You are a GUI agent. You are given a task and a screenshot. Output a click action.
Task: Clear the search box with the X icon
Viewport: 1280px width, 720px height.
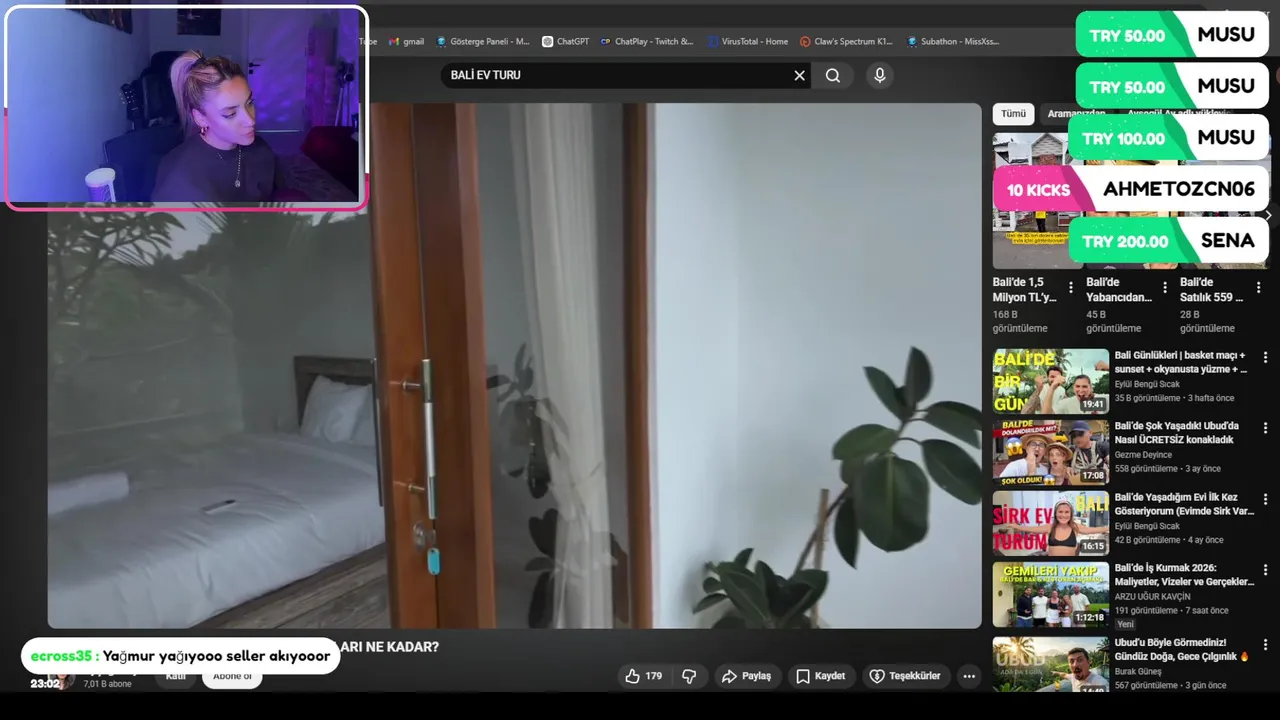[x=799, y=75]
